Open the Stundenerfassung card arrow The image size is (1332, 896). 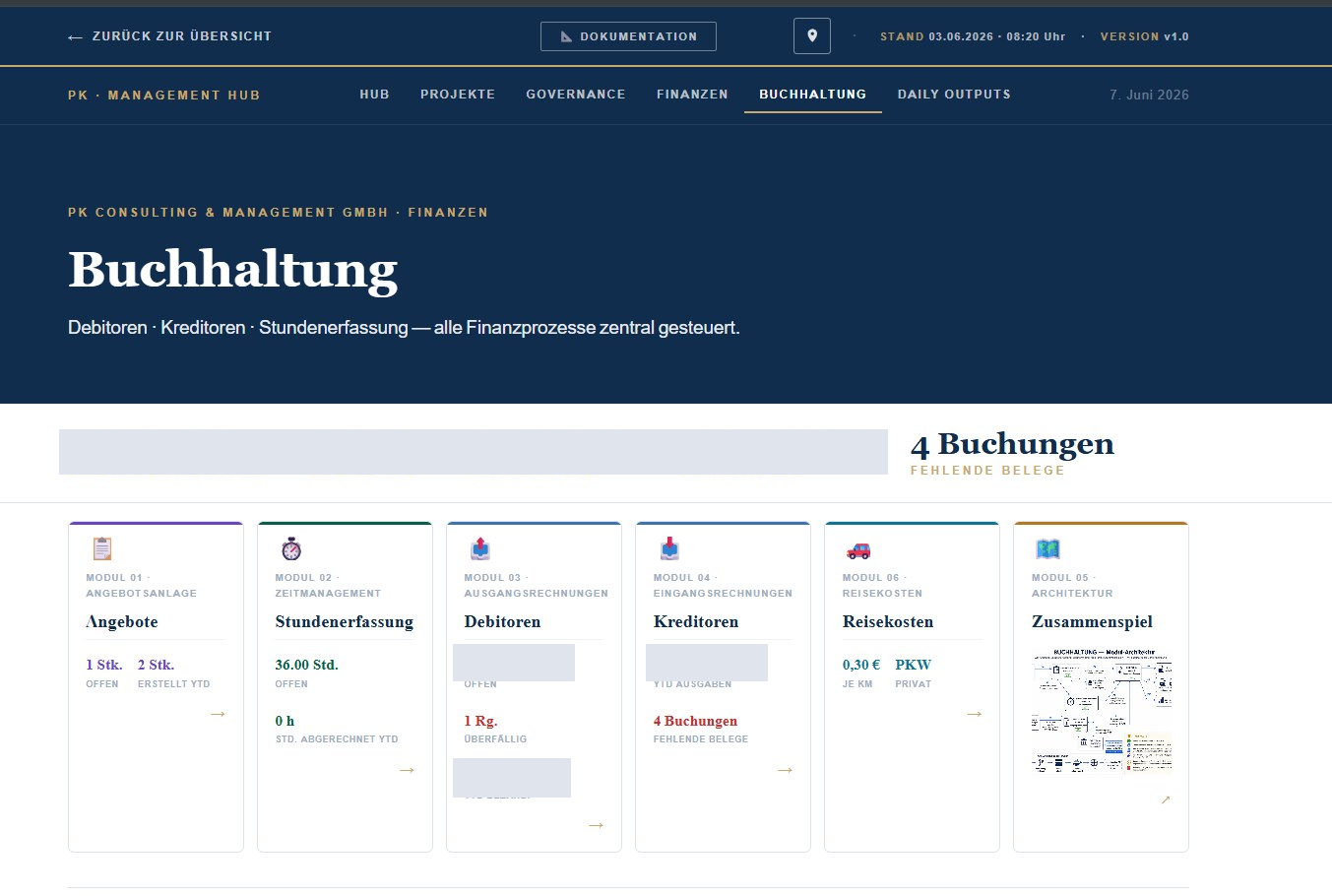pyautogui.click(x=407, y=770)
